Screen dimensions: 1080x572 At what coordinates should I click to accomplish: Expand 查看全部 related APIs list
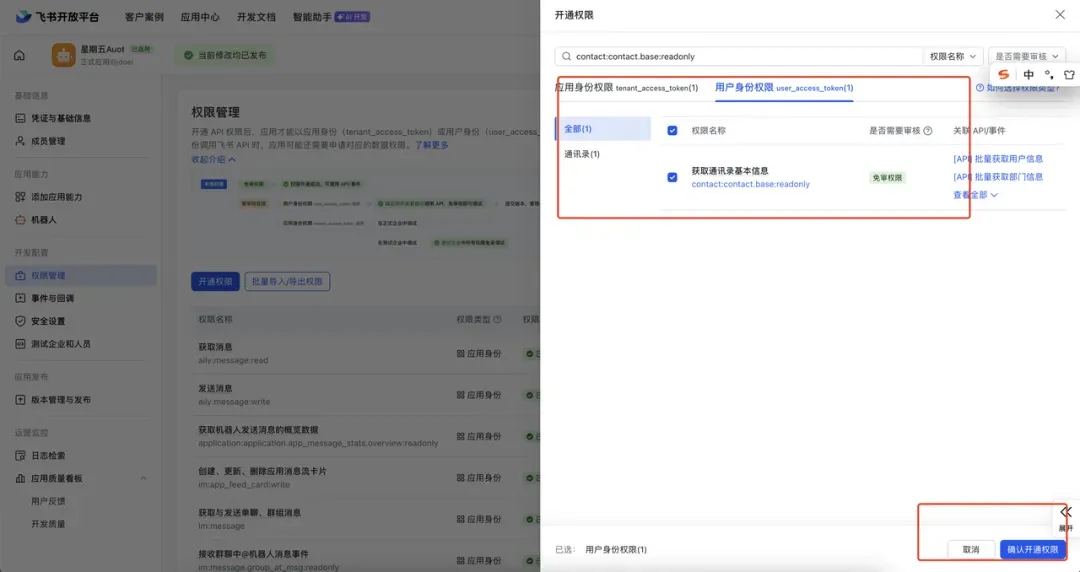point(975,195)
